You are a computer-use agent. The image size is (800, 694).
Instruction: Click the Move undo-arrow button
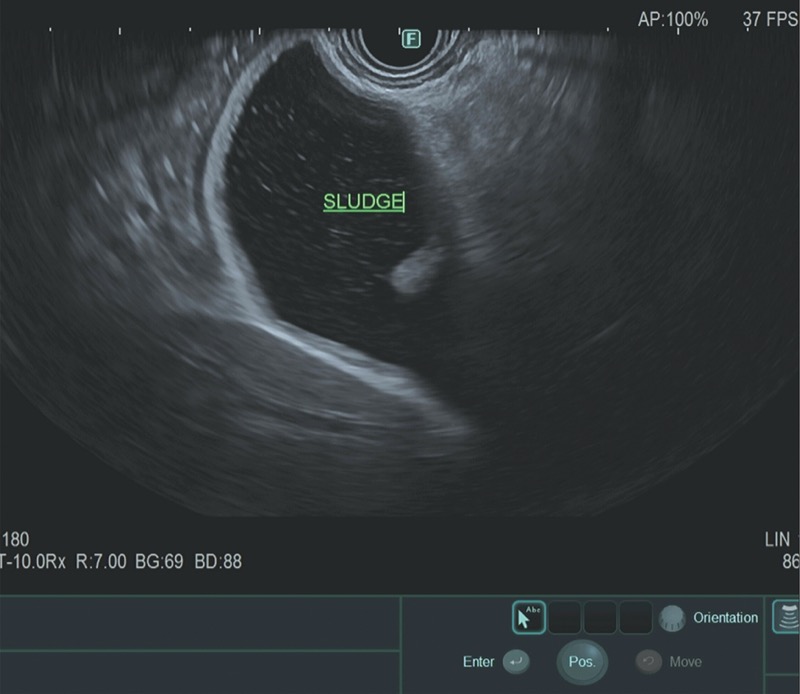pyautogui.click(x=649, y=662)
